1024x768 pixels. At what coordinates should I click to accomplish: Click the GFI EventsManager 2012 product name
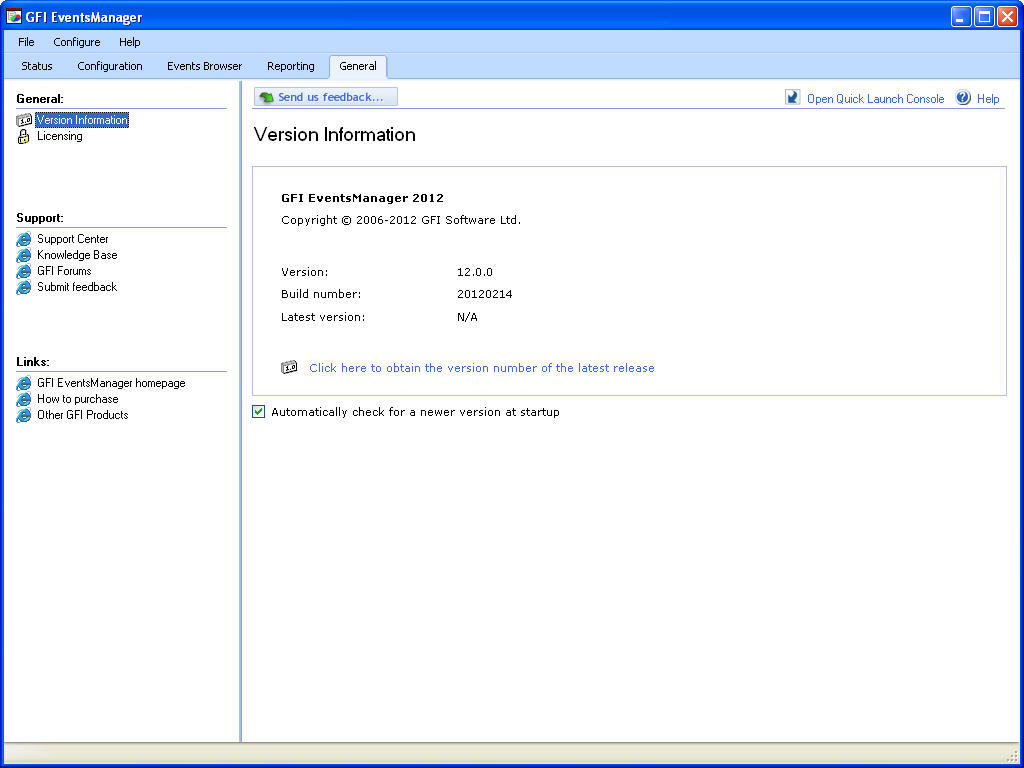[x=362, y=198]
